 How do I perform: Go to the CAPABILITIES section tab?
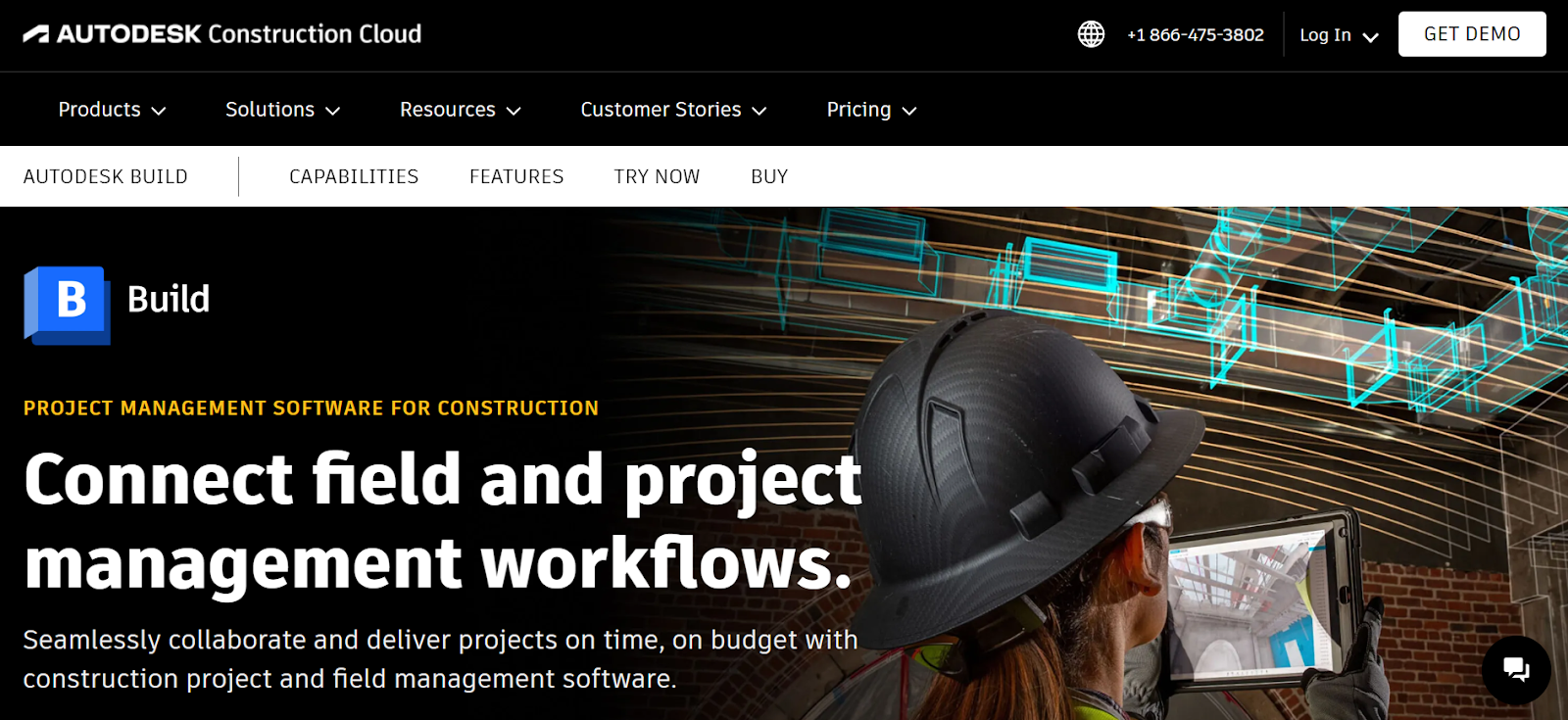click(x=354, y=176)
